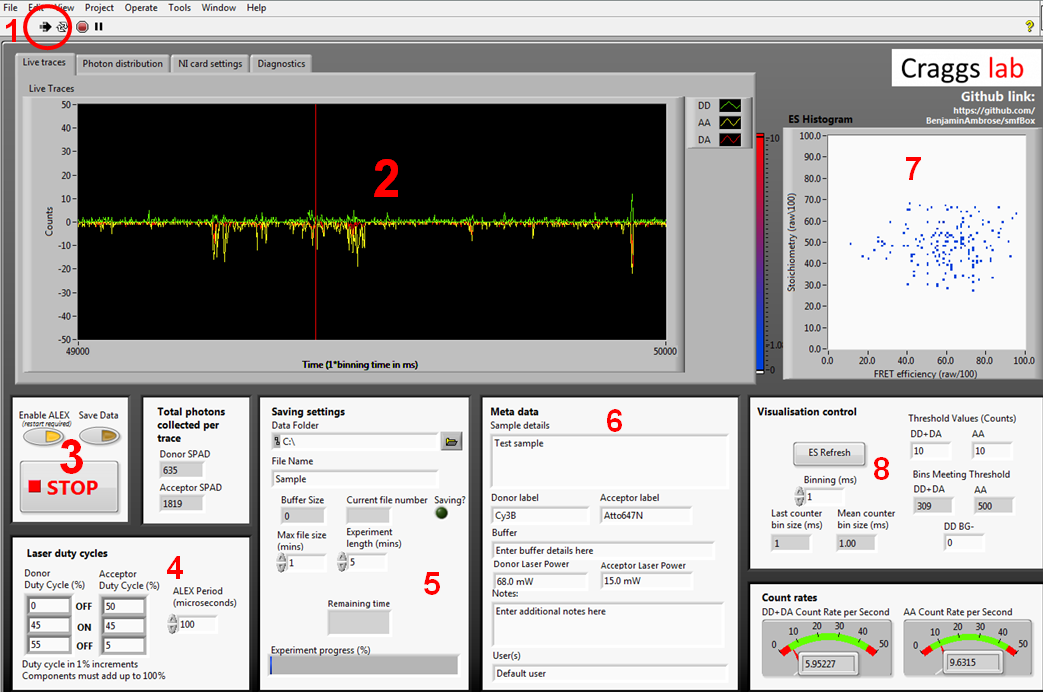Viewport: 1043px width, 692px height.
Task: Click the Donor first OFF duty cycle field
Action: tap(49, 606)
